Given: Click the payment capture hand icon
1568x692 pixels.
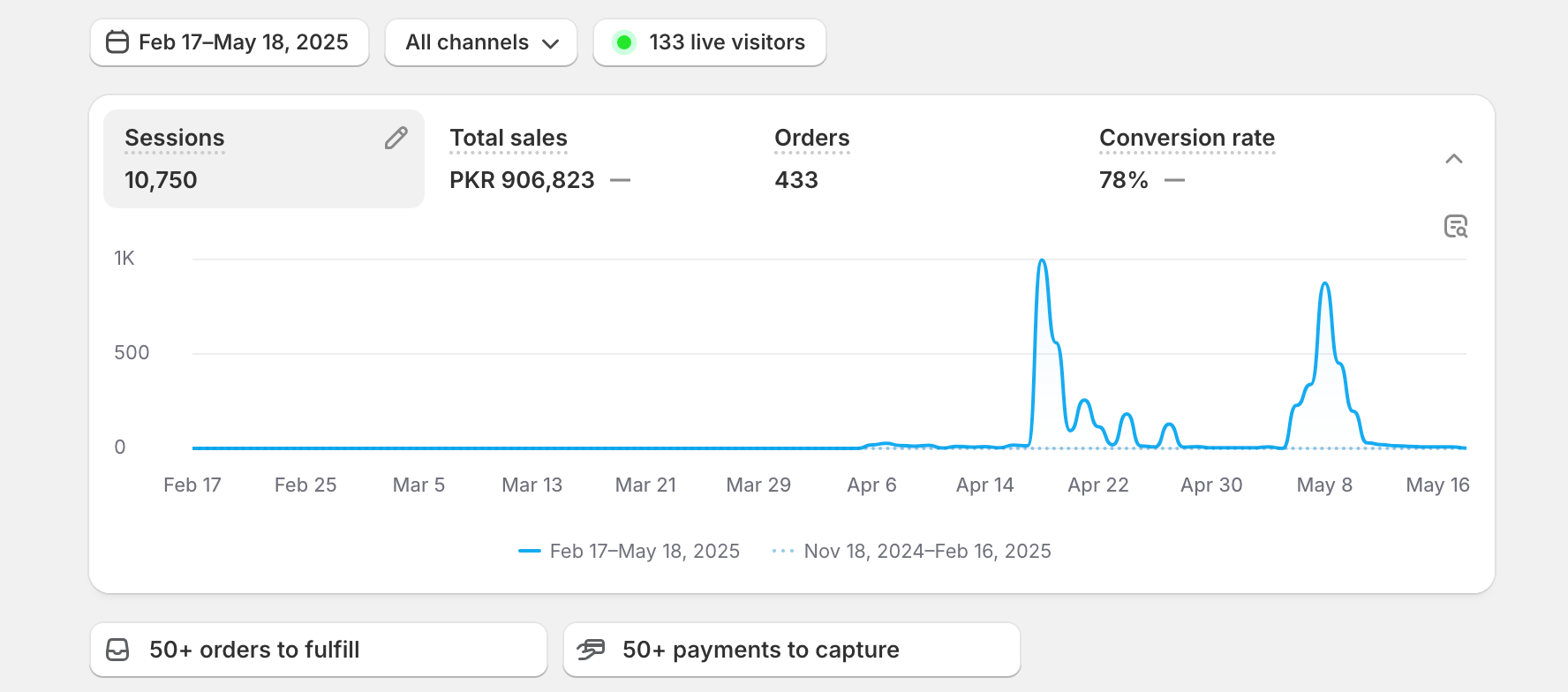Looking at the screenshot, I should [x=591, y=650].
